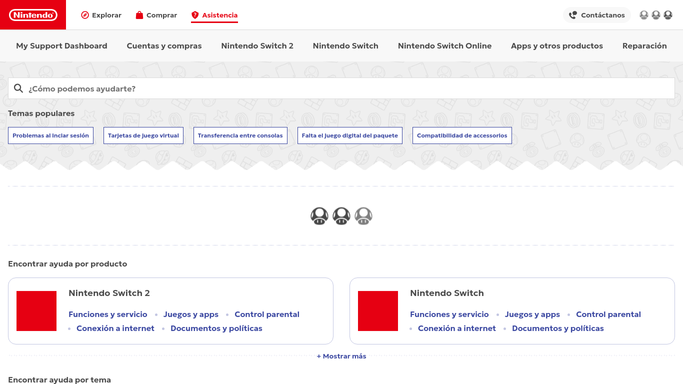Image resolution: width=683 pixels, height=384 pixels.
Task: Open Nintendo Switch 2 card title
Action: 109,293
